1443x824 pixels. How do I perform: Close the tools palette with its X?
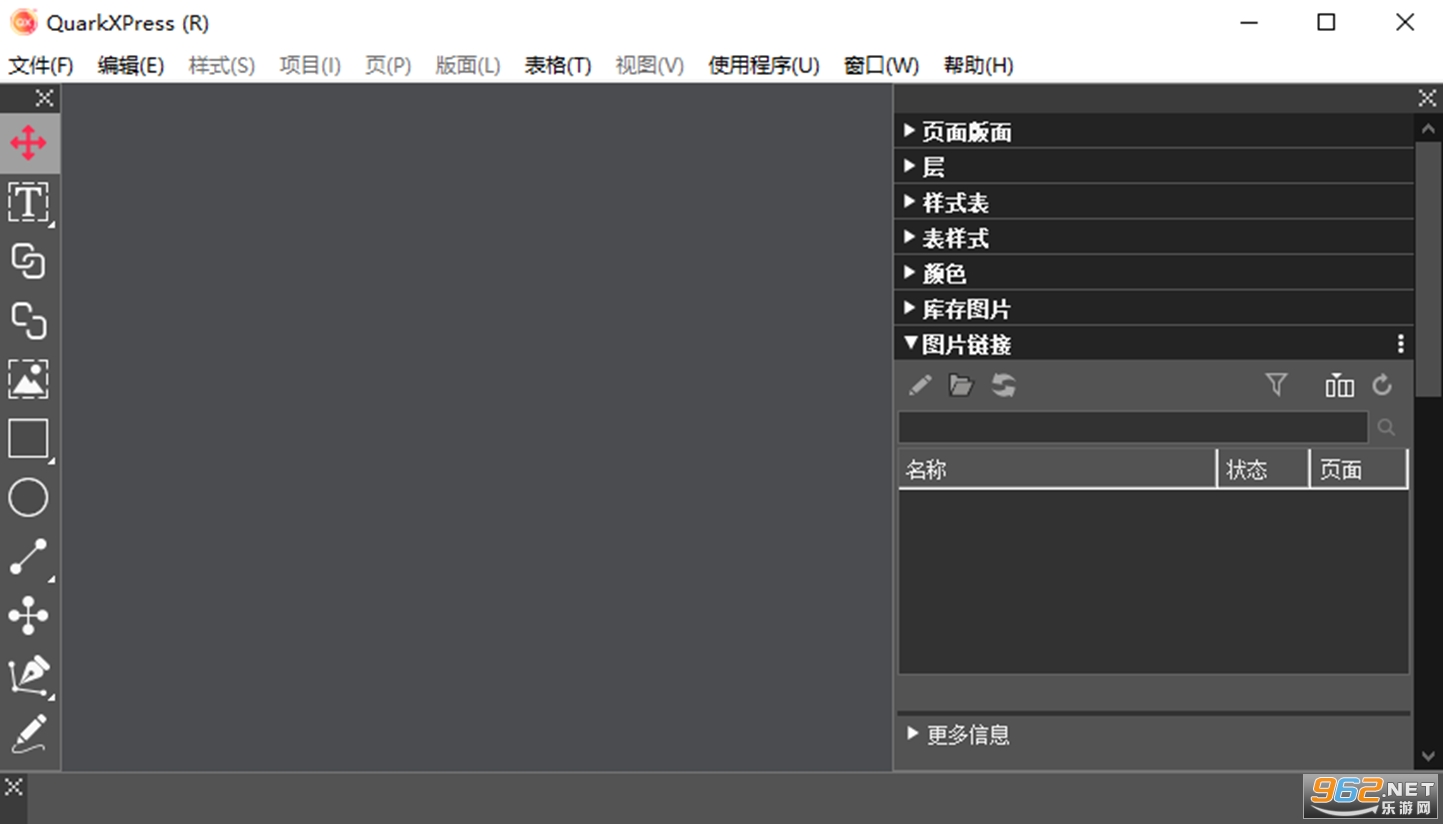[44, 98]
